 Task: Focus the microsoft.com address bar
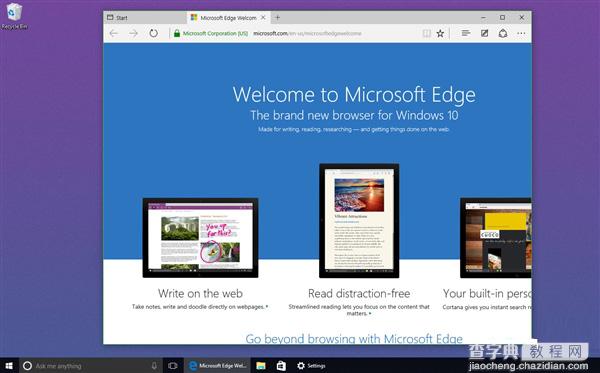click(307, 33)
